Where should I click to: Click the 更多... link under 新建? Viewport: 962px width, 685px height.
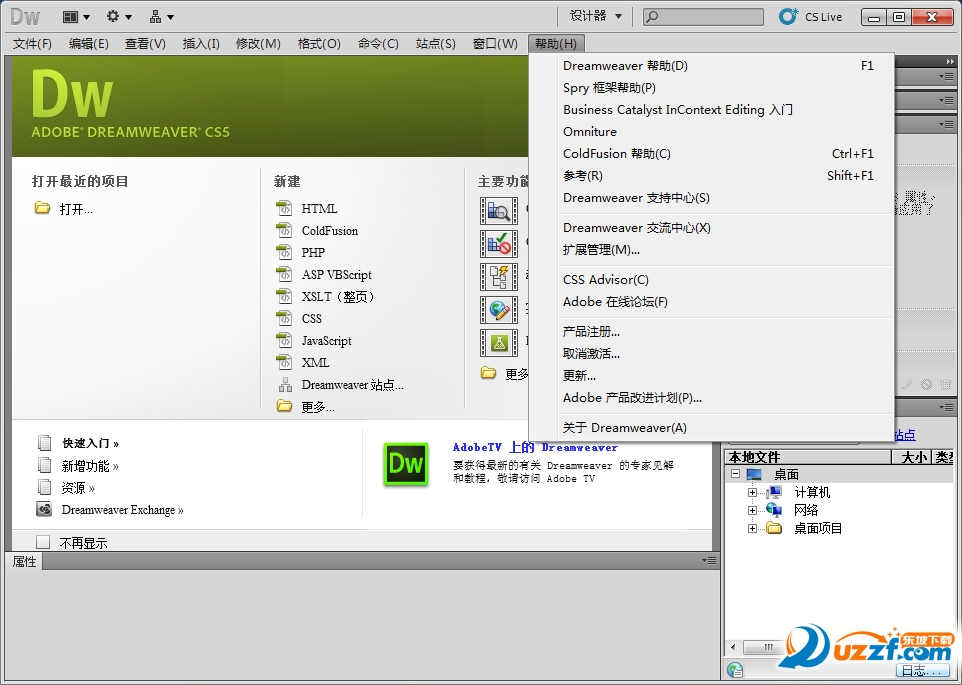(318, 407)
